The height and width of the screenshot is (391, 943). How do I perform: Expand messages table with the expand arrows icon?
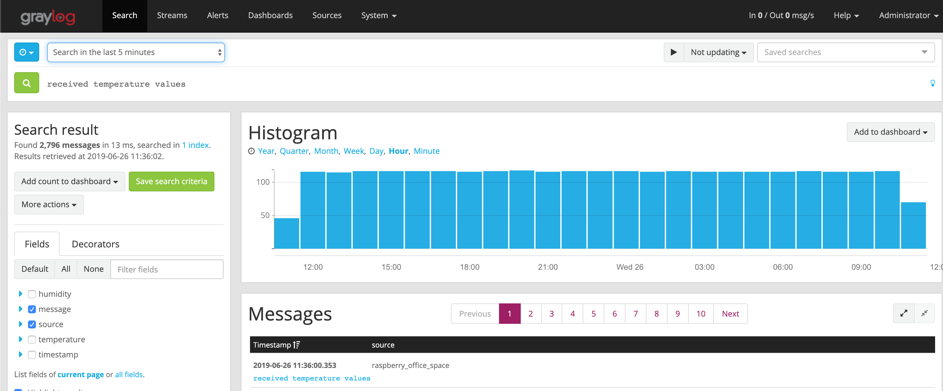point(903,313)
